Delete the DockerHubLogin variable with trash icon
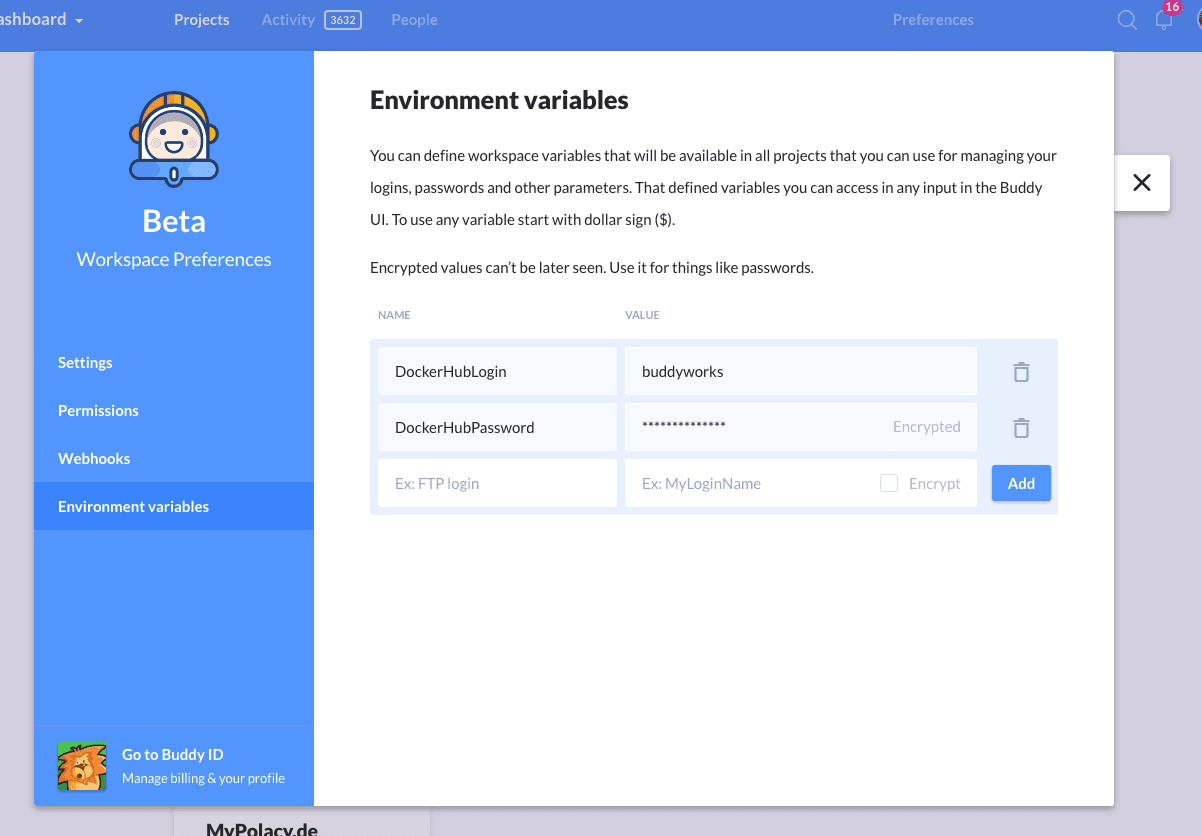1202x836 pixels. click(1020, 372)
